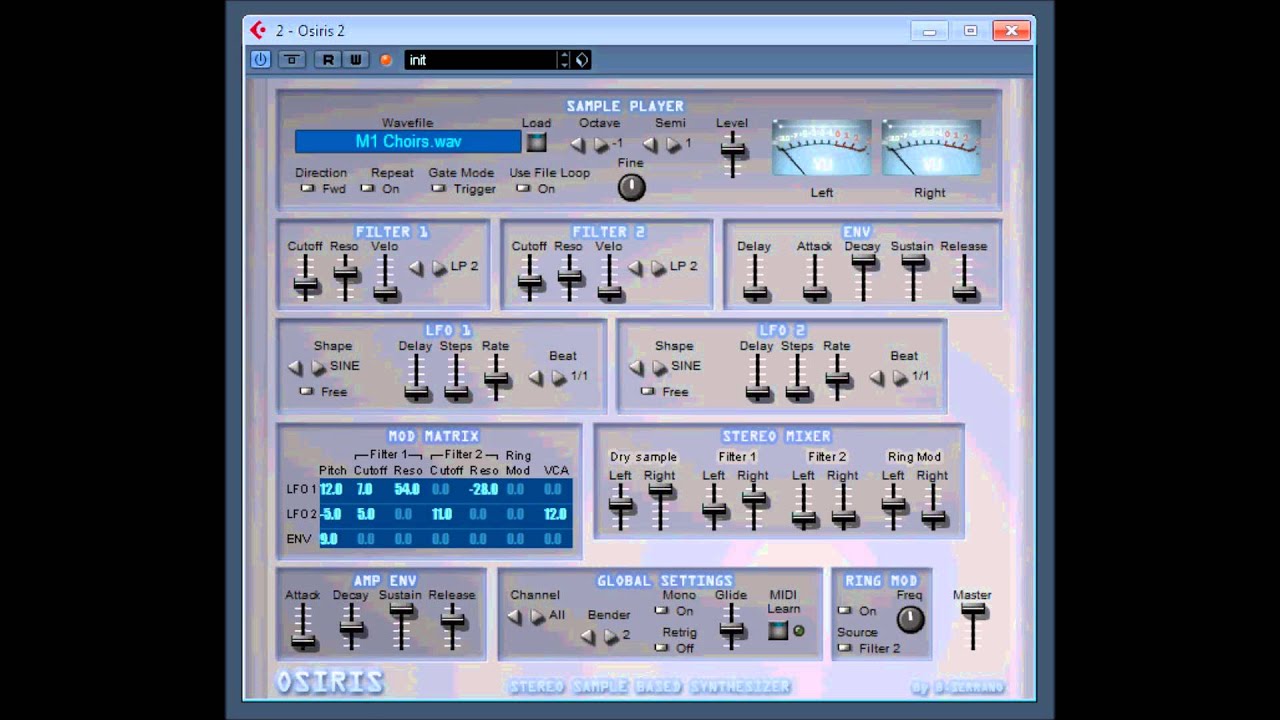Select next LFO 1 shape arrow
Image resolution: width=1280 pixels, height=720 pixels.
318,367
